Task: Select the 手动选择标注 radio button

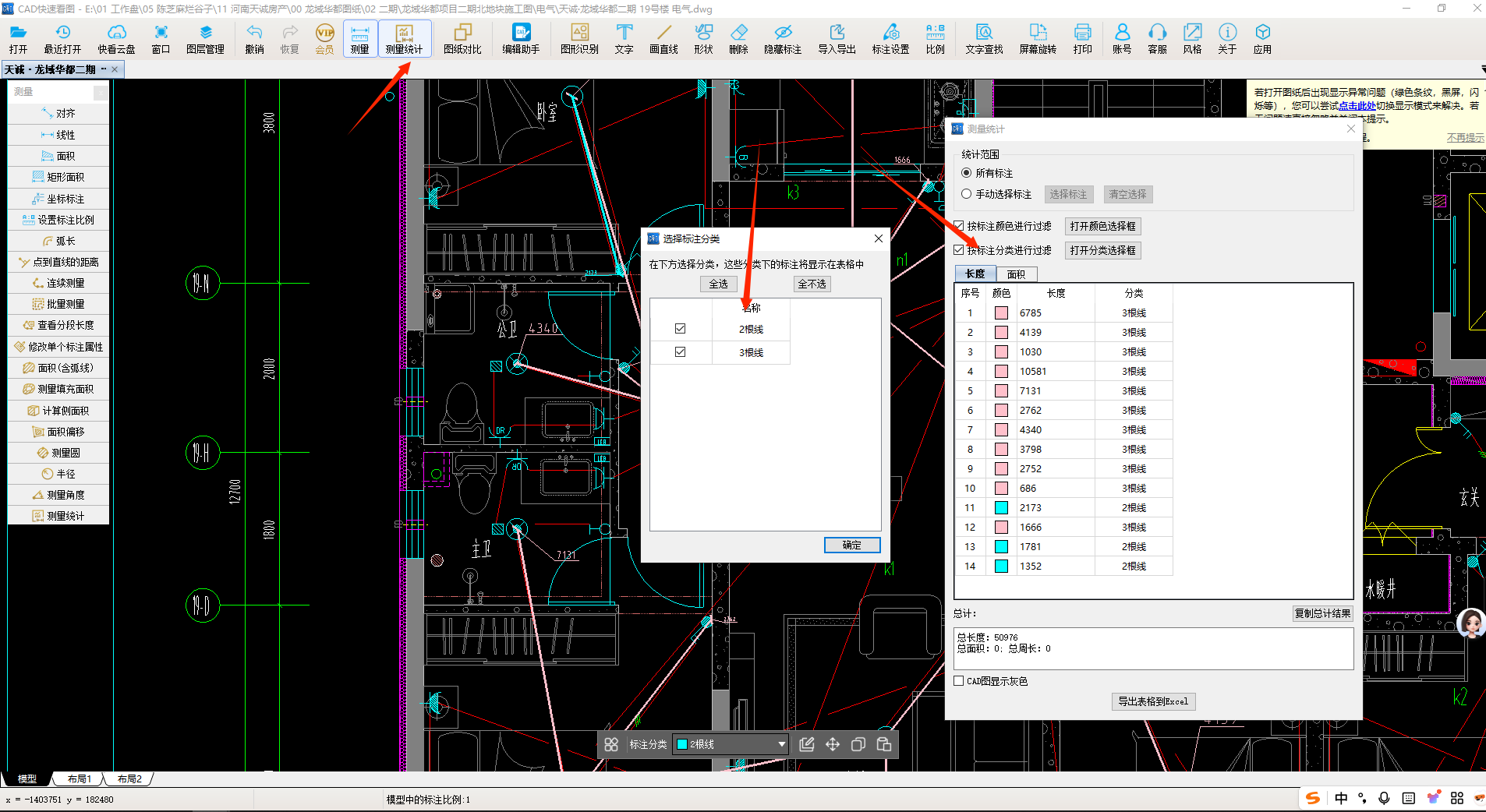Action: (967, 194)
